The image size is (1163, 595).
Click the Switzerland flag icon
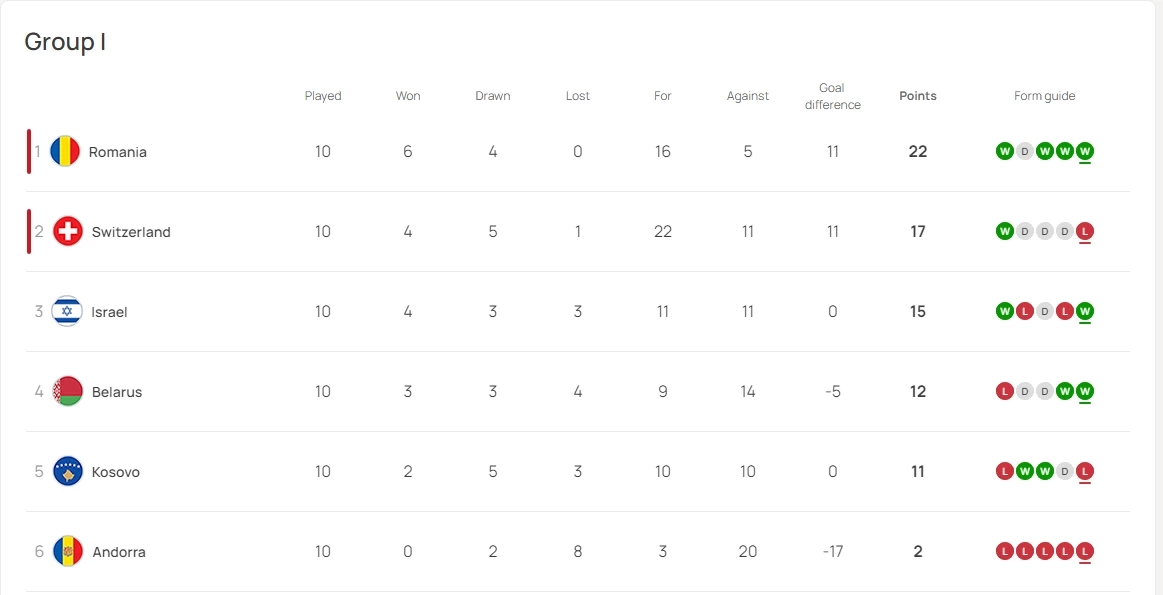tap(68, 232)
